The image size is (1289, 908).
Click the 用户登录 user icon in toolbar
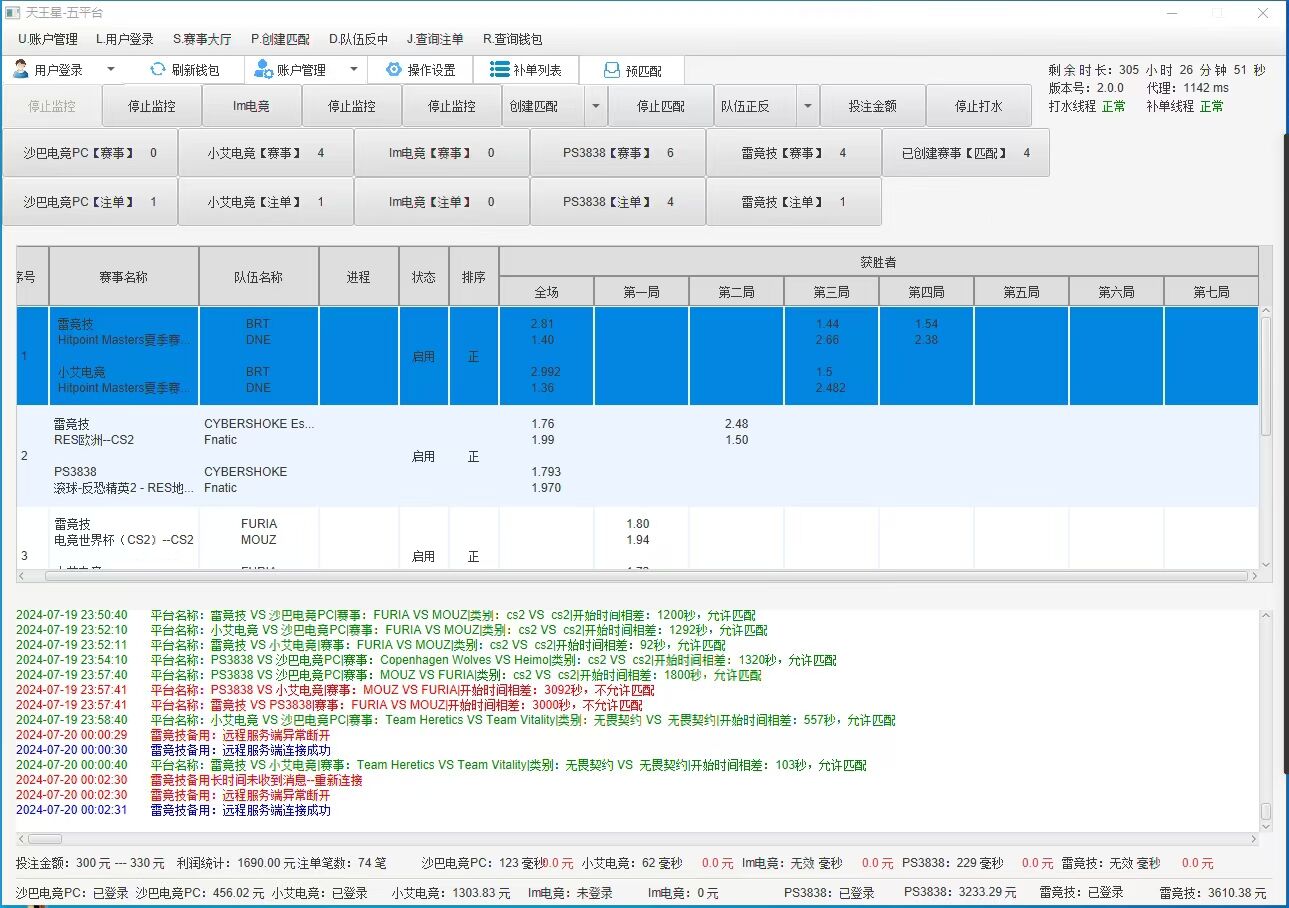21,70
